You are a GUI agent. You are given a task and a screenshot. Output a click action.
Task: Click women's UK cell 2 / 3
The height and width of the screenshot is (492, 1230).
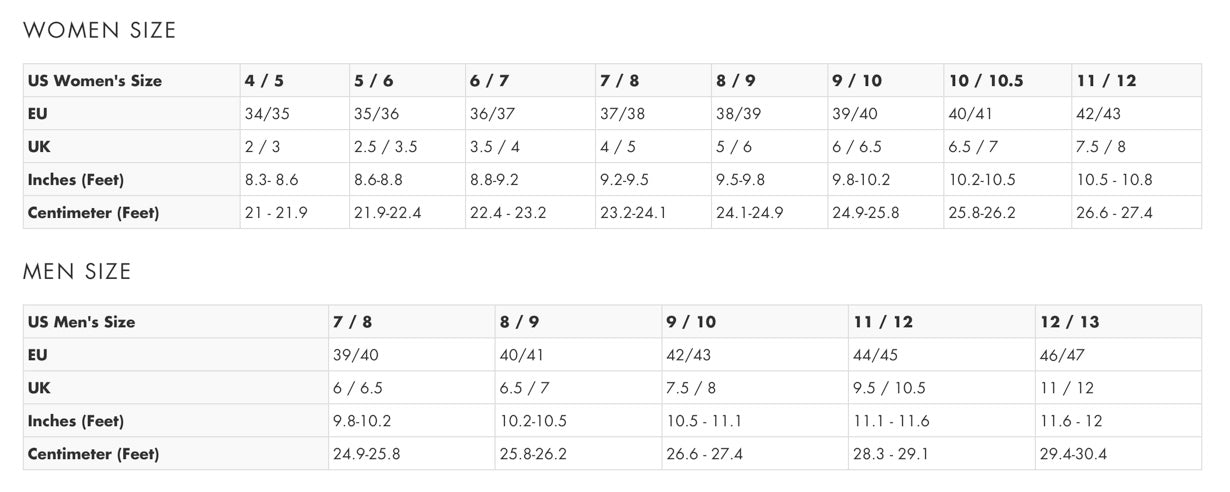pos(262,147)
